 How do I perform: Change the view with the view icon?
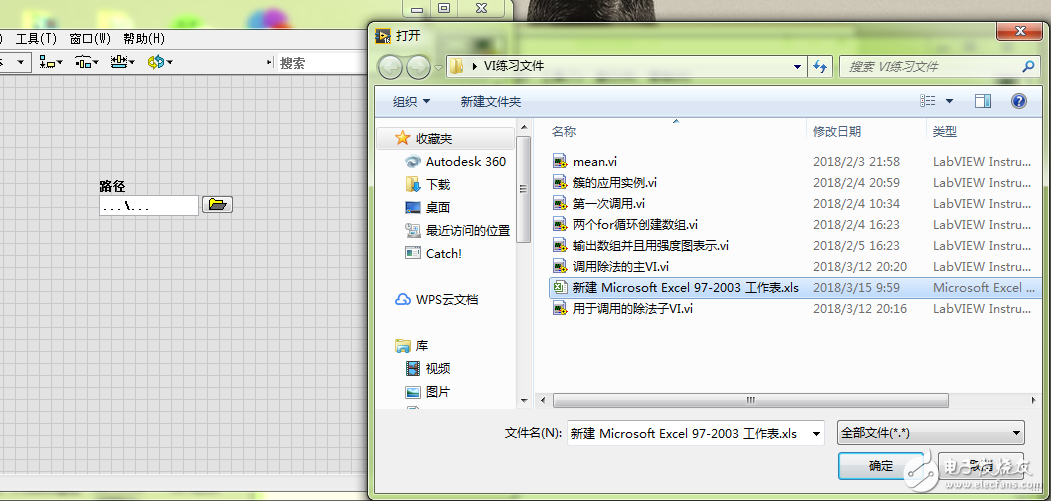click(x=928, y=101)
